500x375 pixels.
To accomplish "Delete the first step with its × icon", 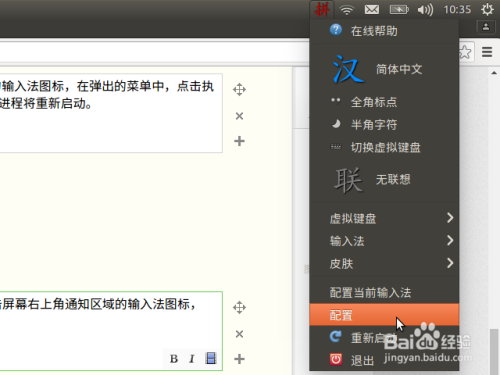I will pyautogui.click(x=239, y=116).
